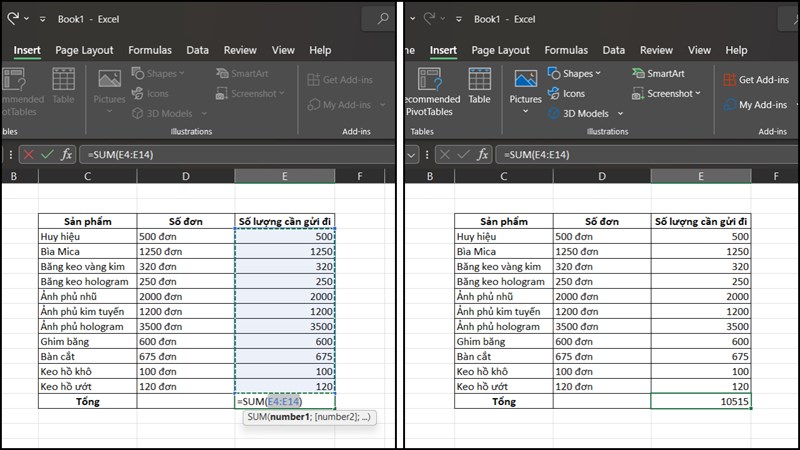Click SmartArt in right window ribbon
This screenshot has width=800, height=450.
click(x=658, y=73)
